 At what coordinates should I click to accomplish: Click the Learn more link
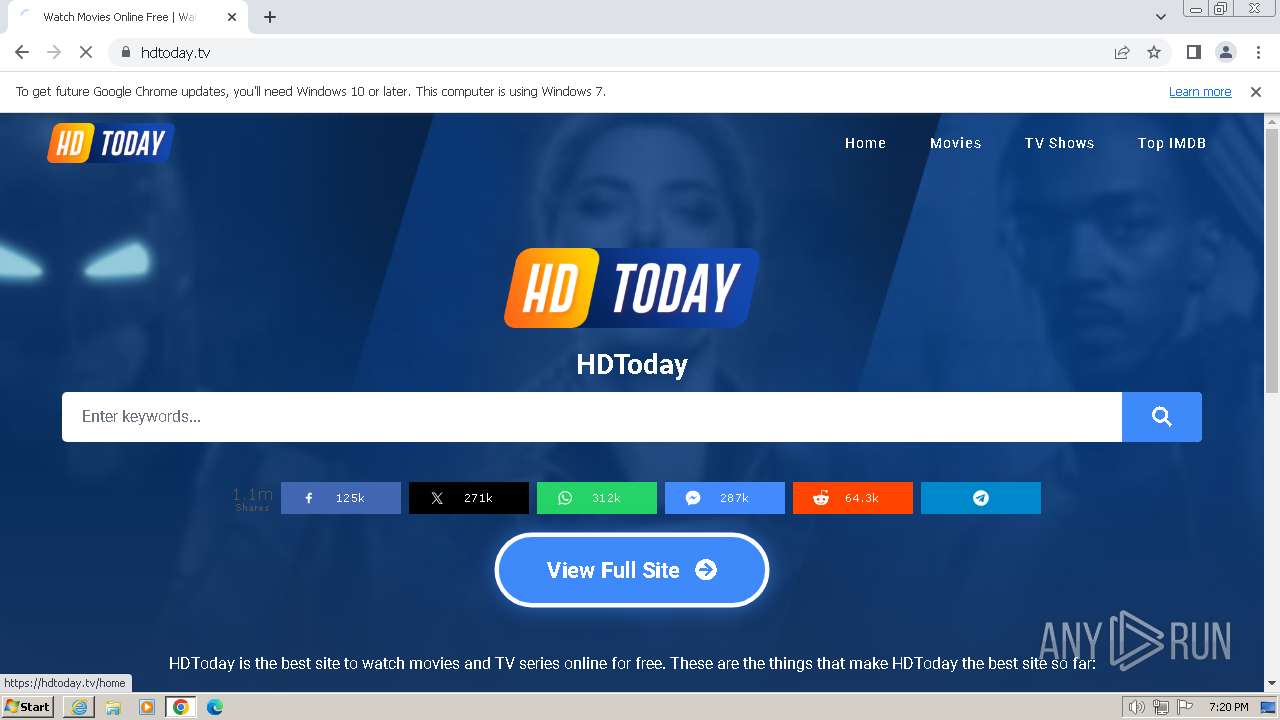(x=1200, y=91)
